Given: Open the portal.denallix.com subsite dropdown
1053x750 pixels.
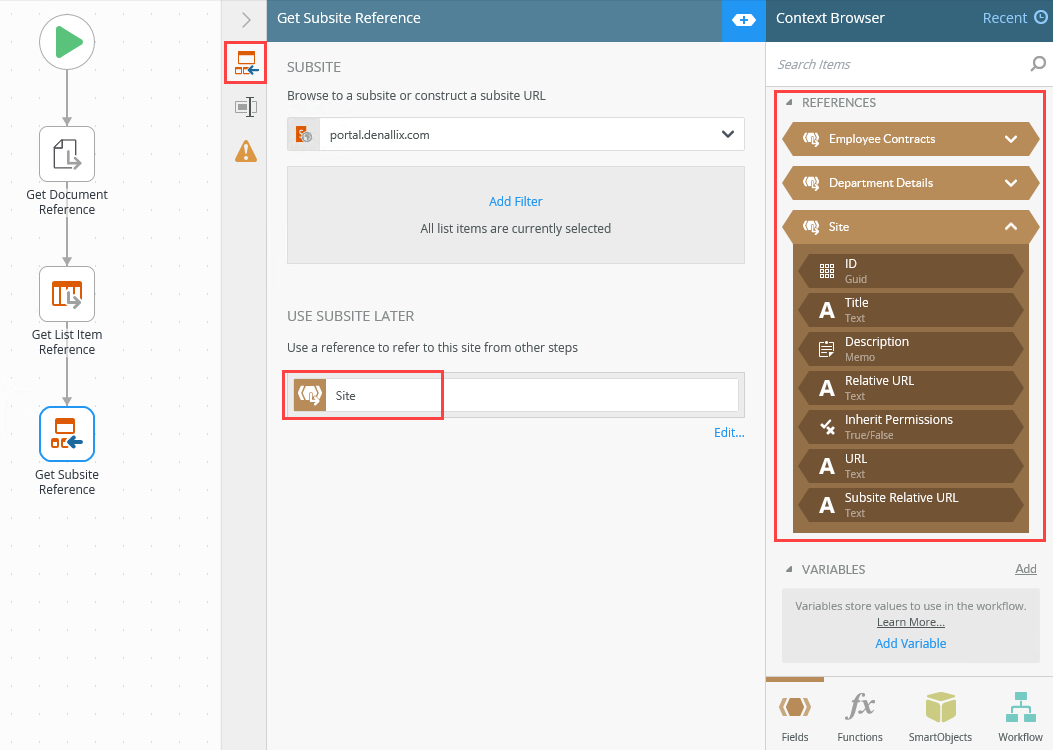Looking at the screenshot, I should tap(727, 134).
